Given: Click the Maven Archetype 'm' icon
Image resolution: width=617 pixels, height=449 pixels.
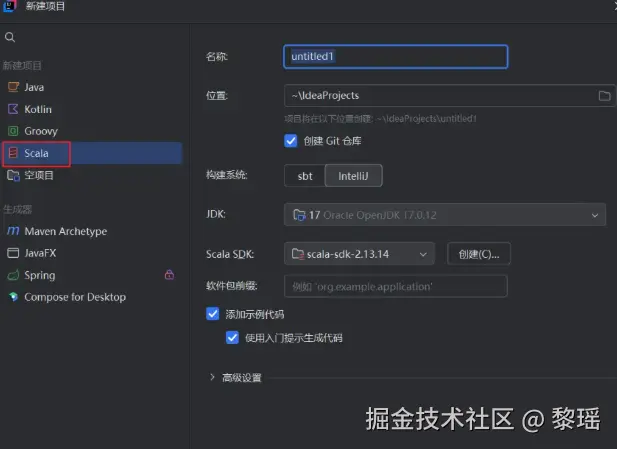Looking at the screenshot, I should (x=13, y=231).
